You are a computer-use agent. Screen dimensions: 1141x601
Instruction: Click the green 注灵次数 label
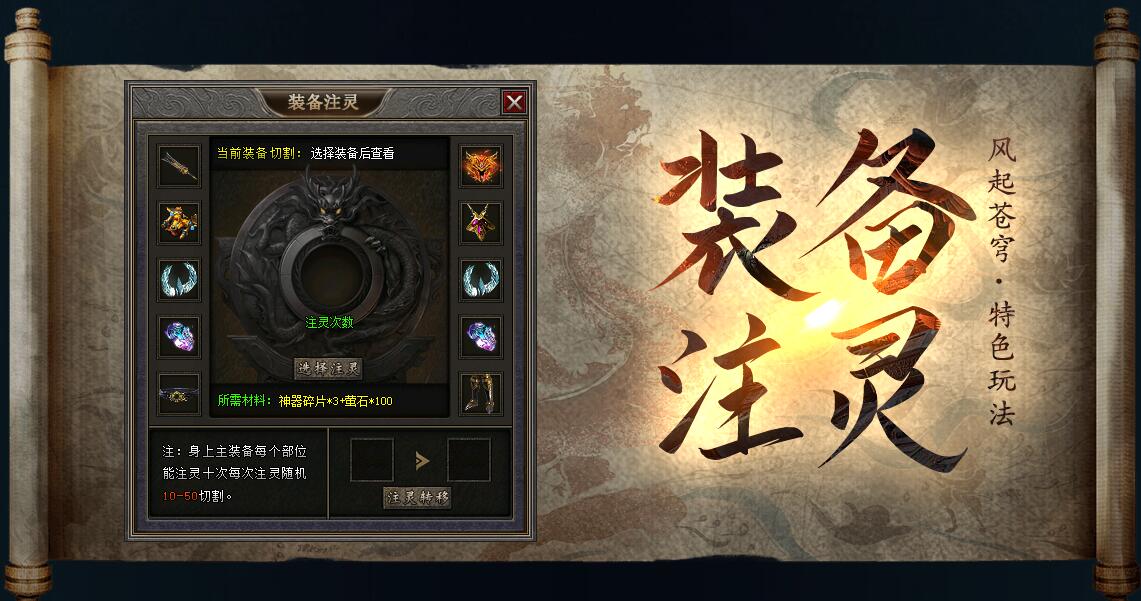pyautogui.click(x=330, y=322)
